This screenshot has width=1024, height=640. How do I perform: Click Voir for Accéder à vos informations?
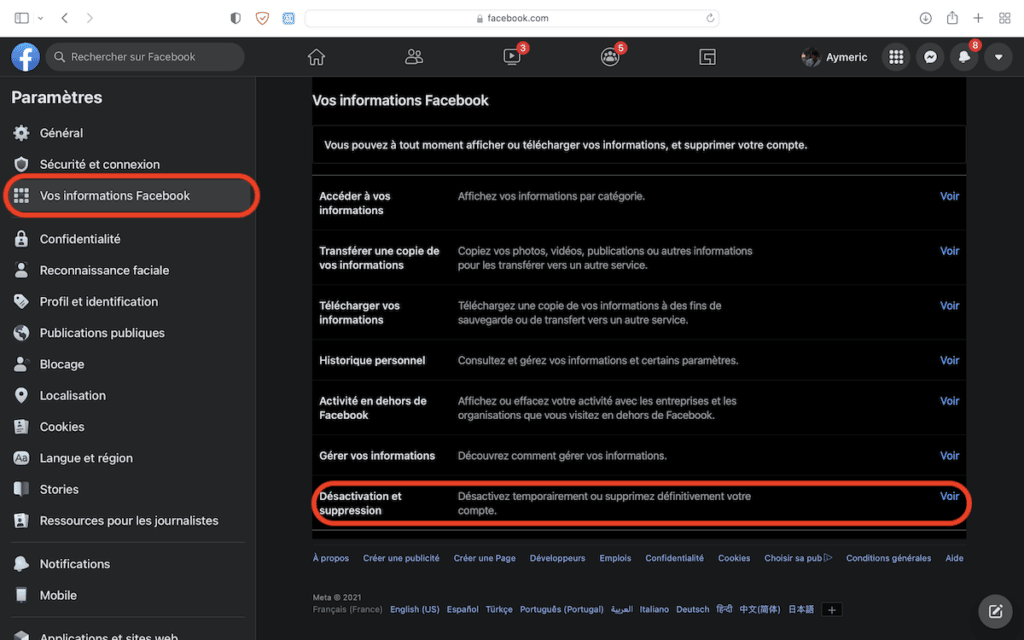pyautogui.click(x=949, y=196)
